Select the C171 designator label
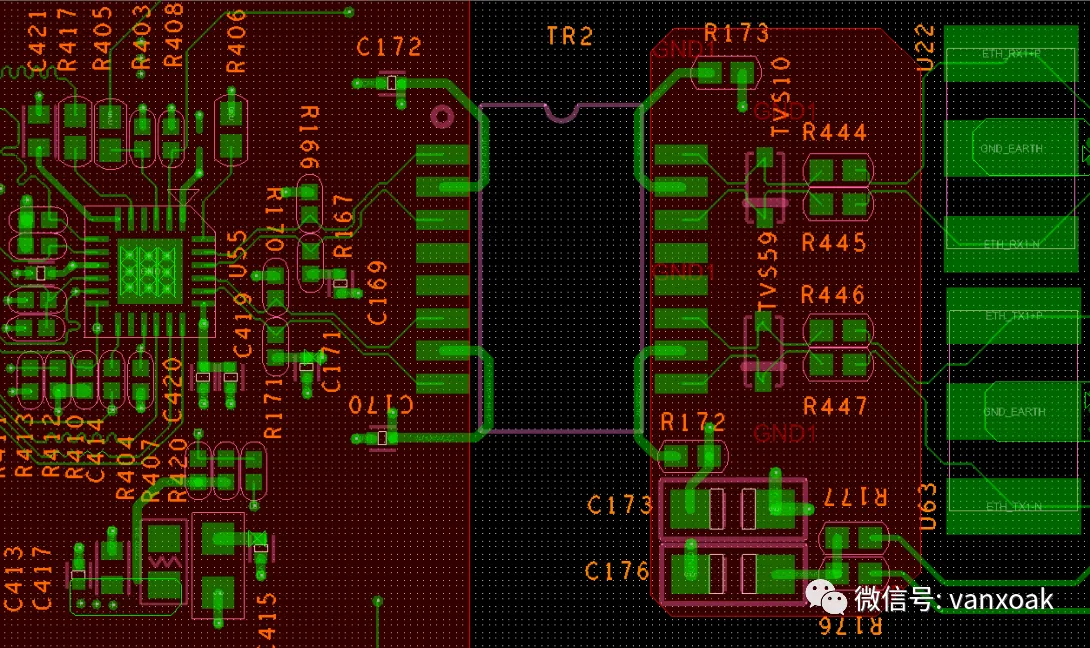Viewport: 1090px width, 648px height. click(331, 361)
